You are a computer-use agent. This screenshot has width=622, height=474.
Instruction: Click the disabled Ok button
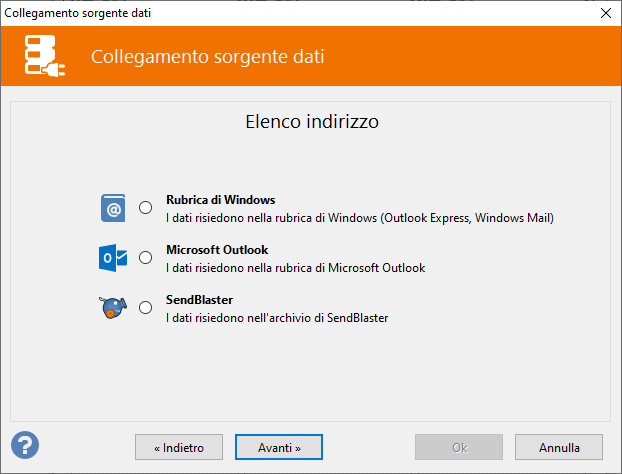coord(459,447)
